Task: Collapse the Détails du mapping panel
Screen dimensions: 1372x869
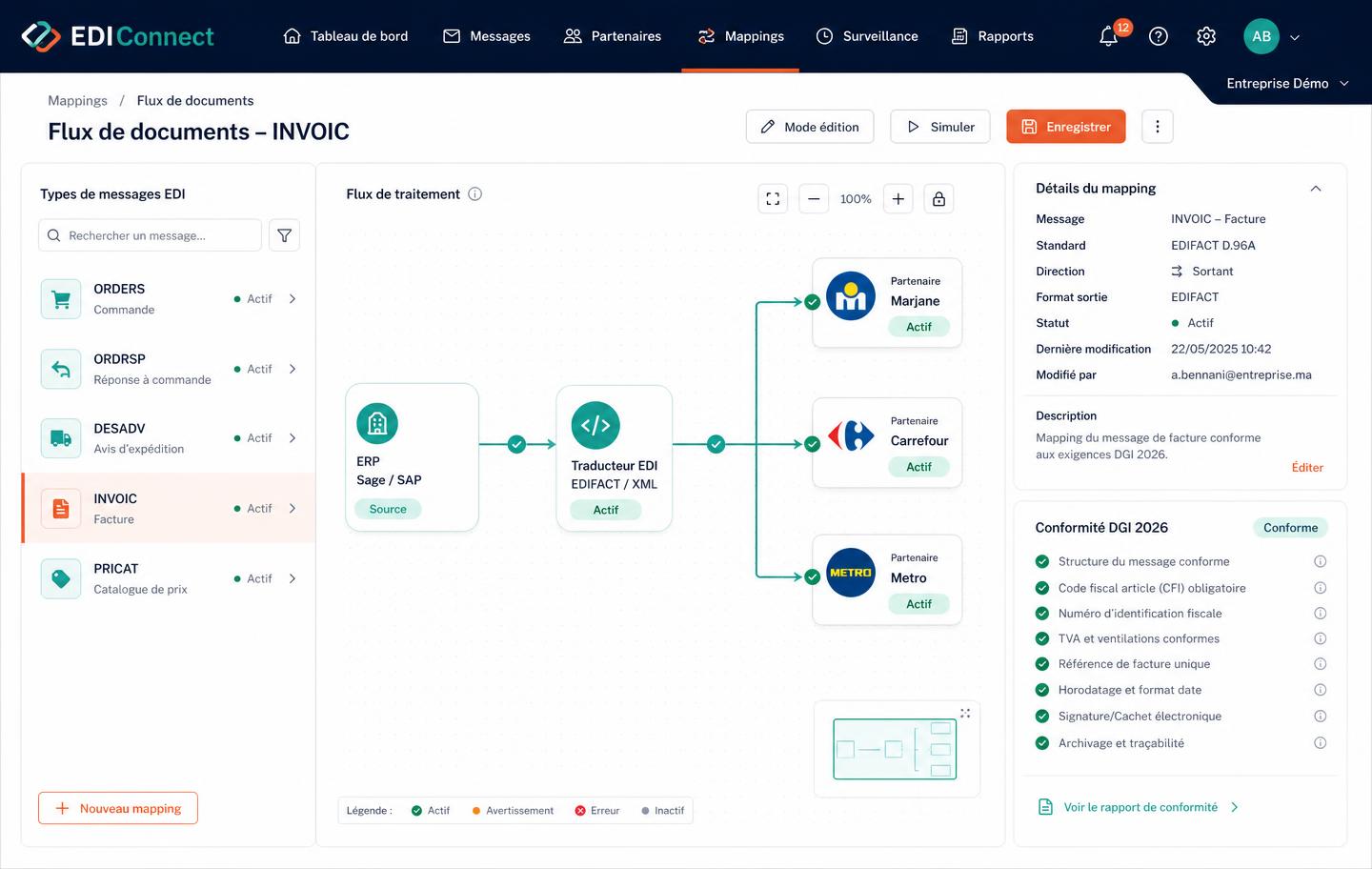Action: tap(1316, 189)
